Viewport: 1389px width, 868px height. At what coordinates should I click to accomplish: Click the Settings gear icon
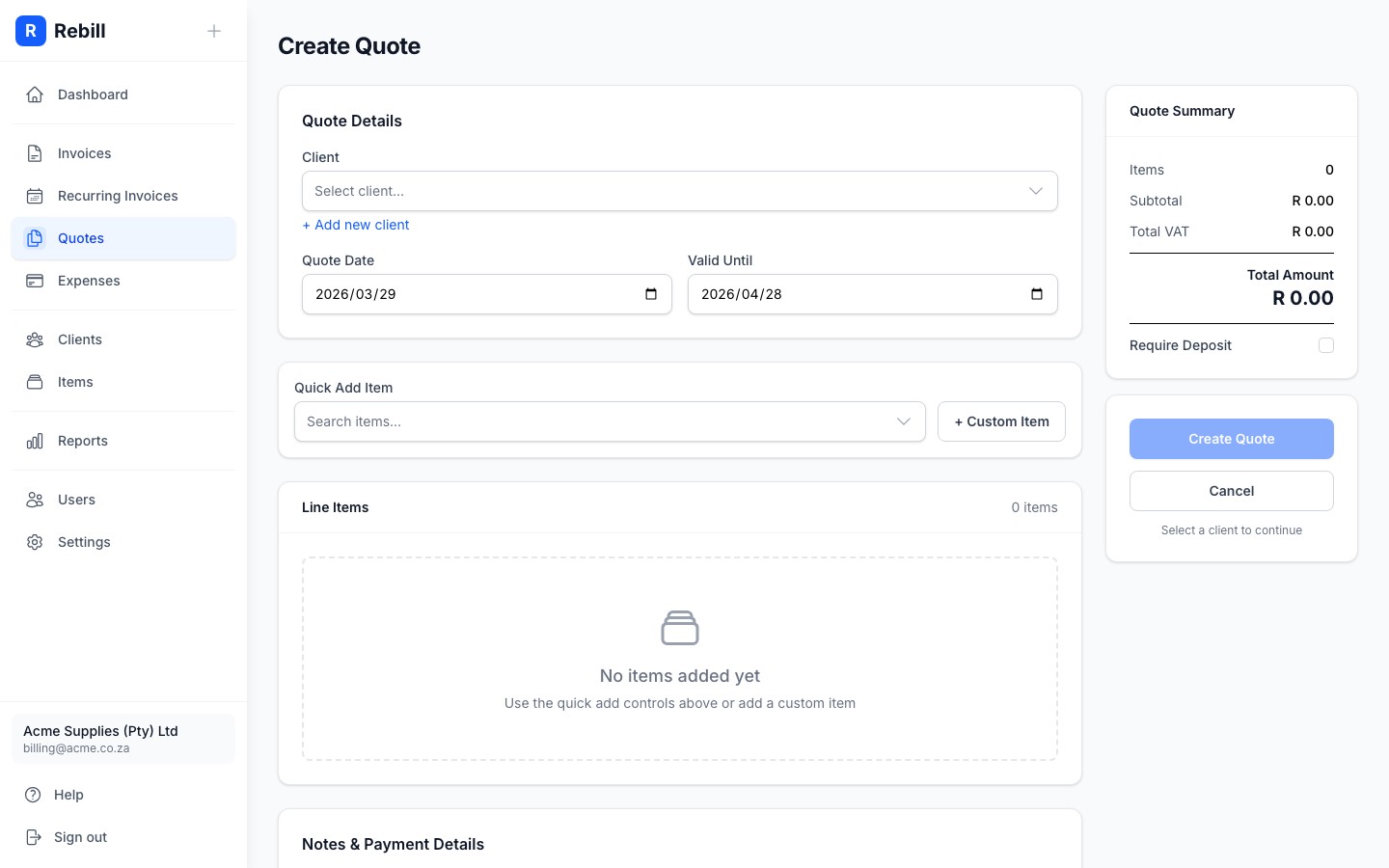pyautogui.click(x=35, y=542)
